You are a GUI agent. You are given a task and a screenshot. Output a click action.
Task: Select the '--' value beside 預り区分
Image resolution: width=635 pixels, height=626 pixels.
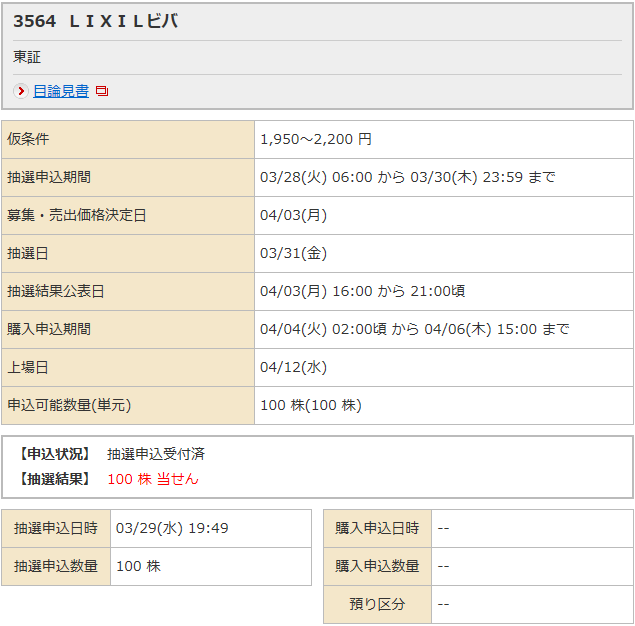tap(443, 605)
